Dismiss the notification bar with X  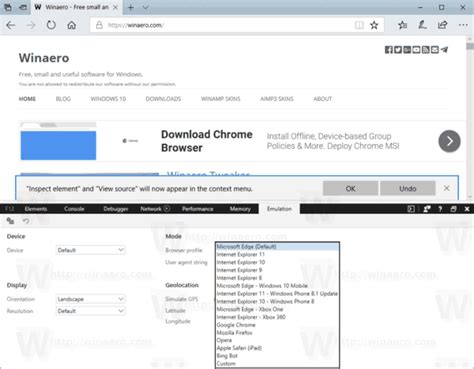pos(447,188)
